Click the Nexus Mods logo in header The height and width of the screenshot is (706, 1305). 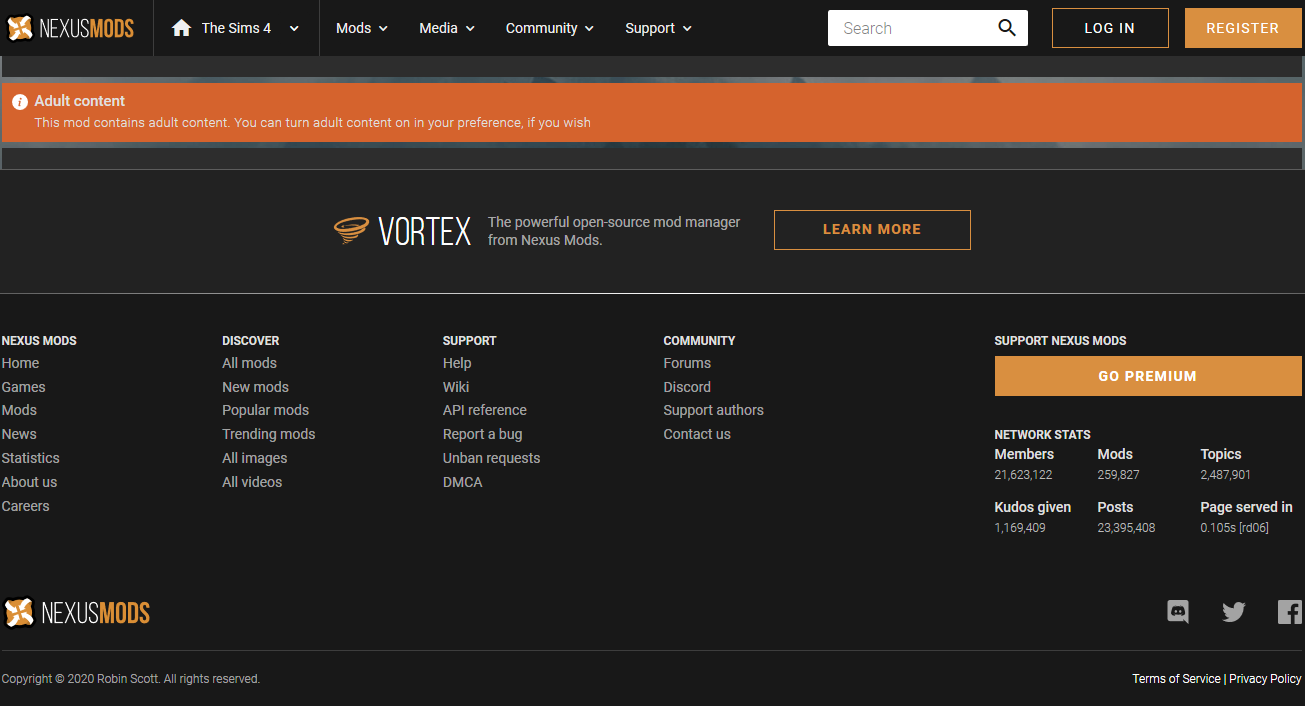pyautogui.click(x=70, y=28)
